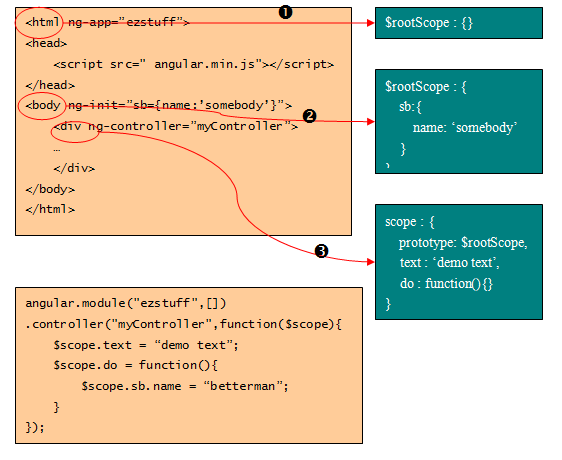Select the closing </html> tag
562x460 pixels.
(x=50, y=209)
